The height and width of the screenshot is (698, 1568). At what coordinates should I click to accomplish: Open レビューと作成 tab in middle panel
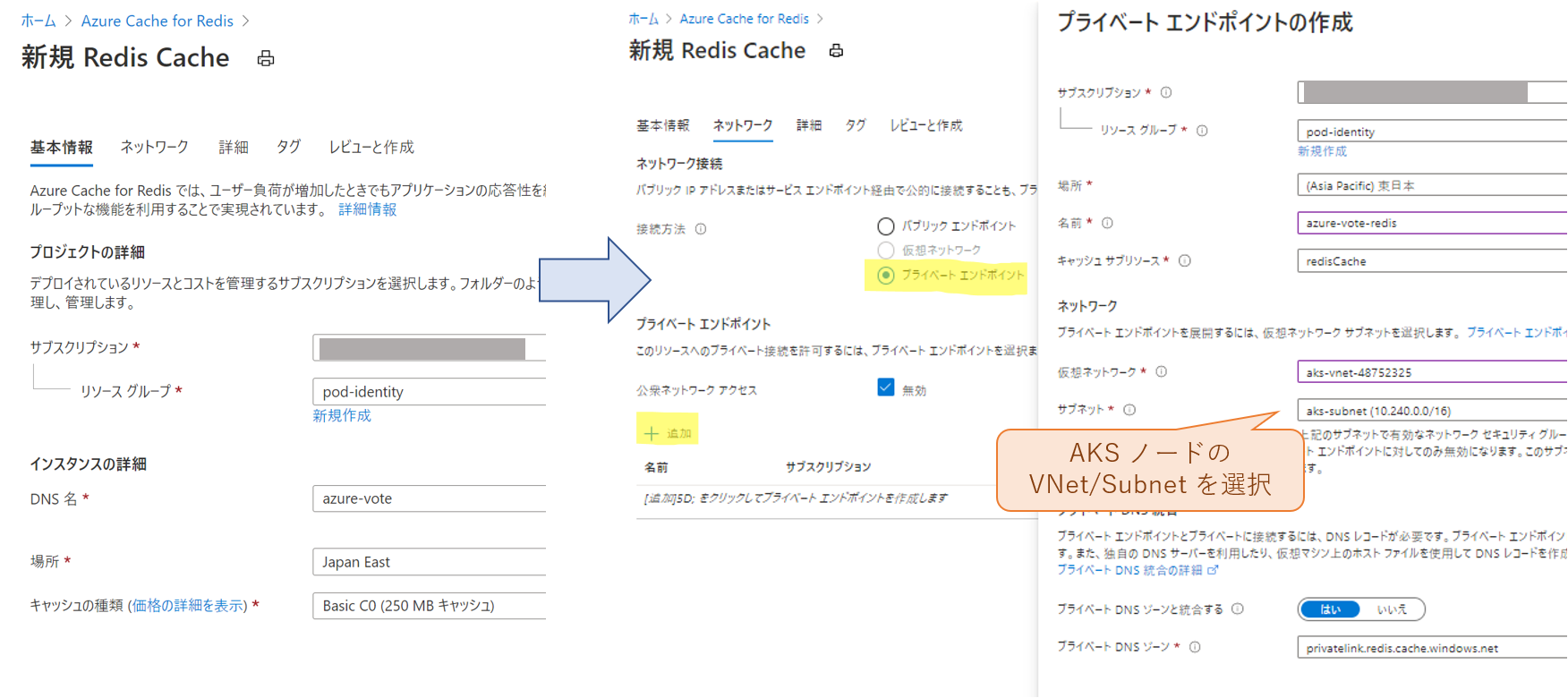click(x=926, y=125)
